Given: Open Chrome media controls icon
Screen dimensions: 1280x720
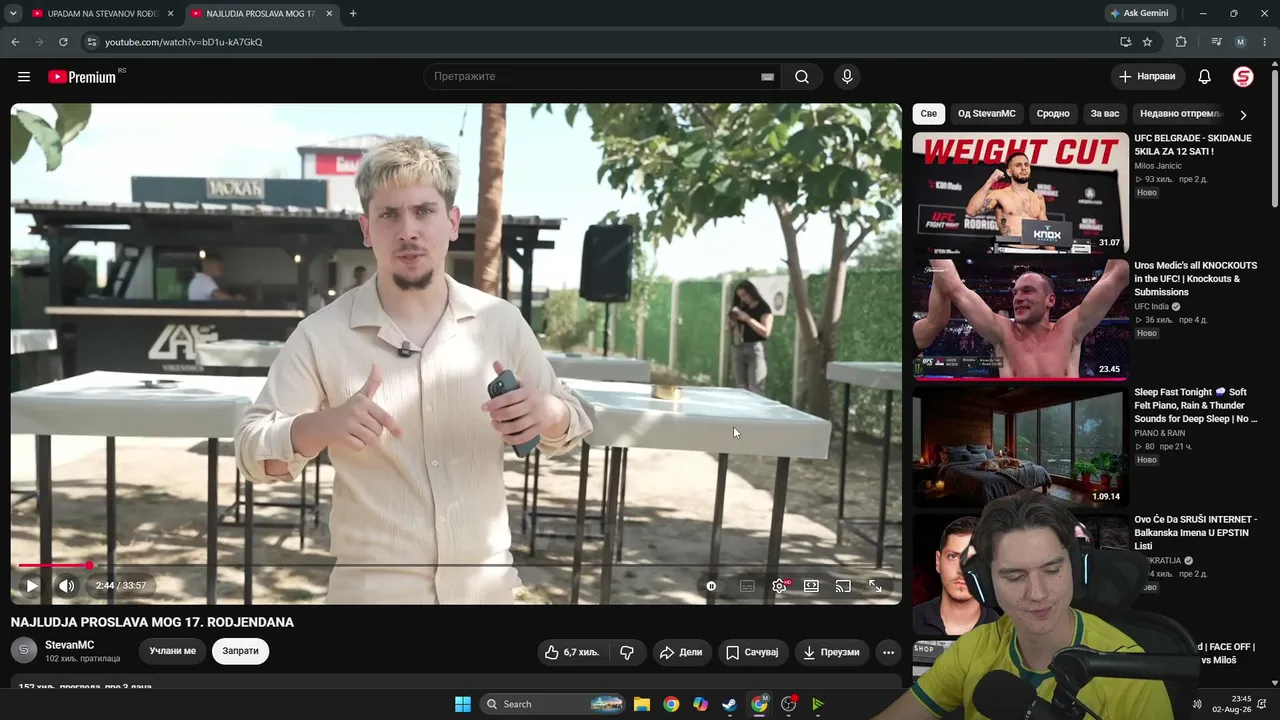Looking at the screenshot, I should pos(1216,42).
